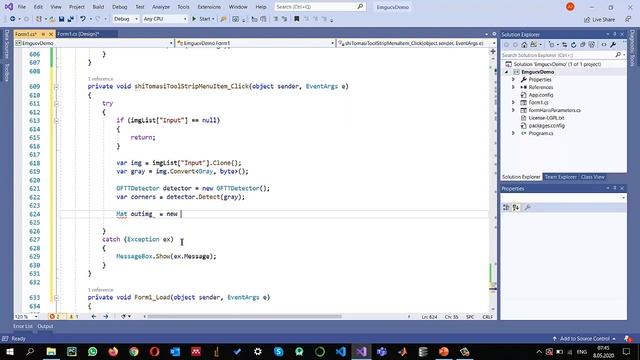Open the Output tab
Image resolution: width=640 pixels, height=360 pixels.
[45, 326]
